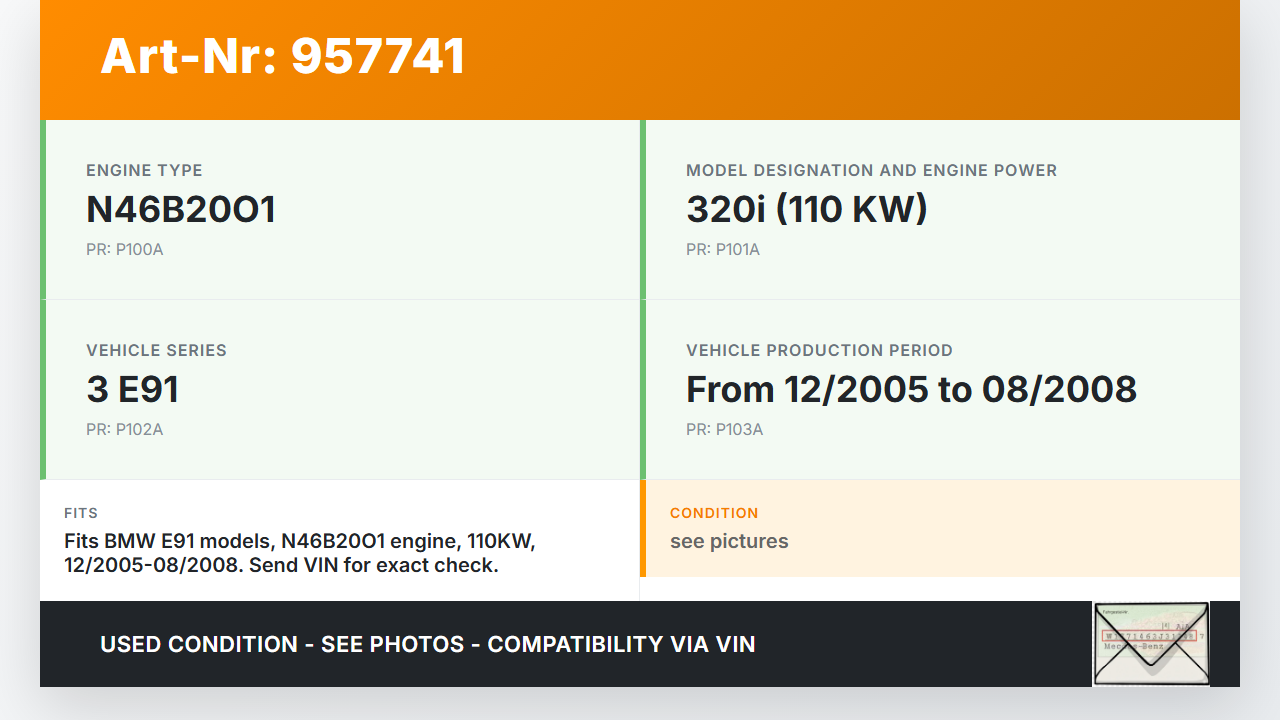This screenshot has height=720, width=1280.
Task: Click the VEHICLE PRODUCTION PERIOD label
Action: coord(819,350)
